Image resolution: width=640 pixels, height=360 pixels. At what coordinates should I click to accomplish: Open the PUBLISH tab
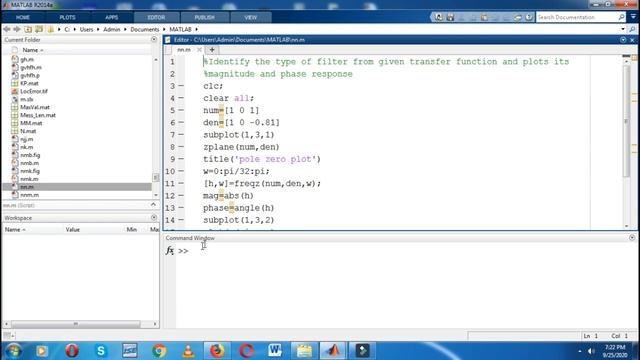[204, 18]
